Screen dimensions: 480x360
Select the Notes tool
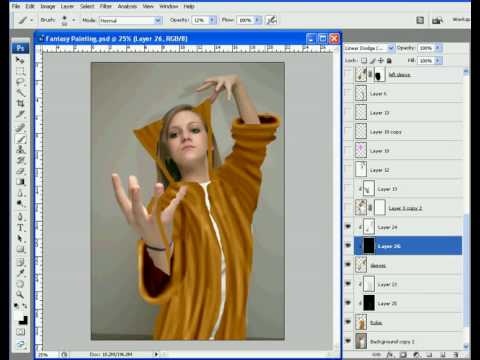(20, 262)
